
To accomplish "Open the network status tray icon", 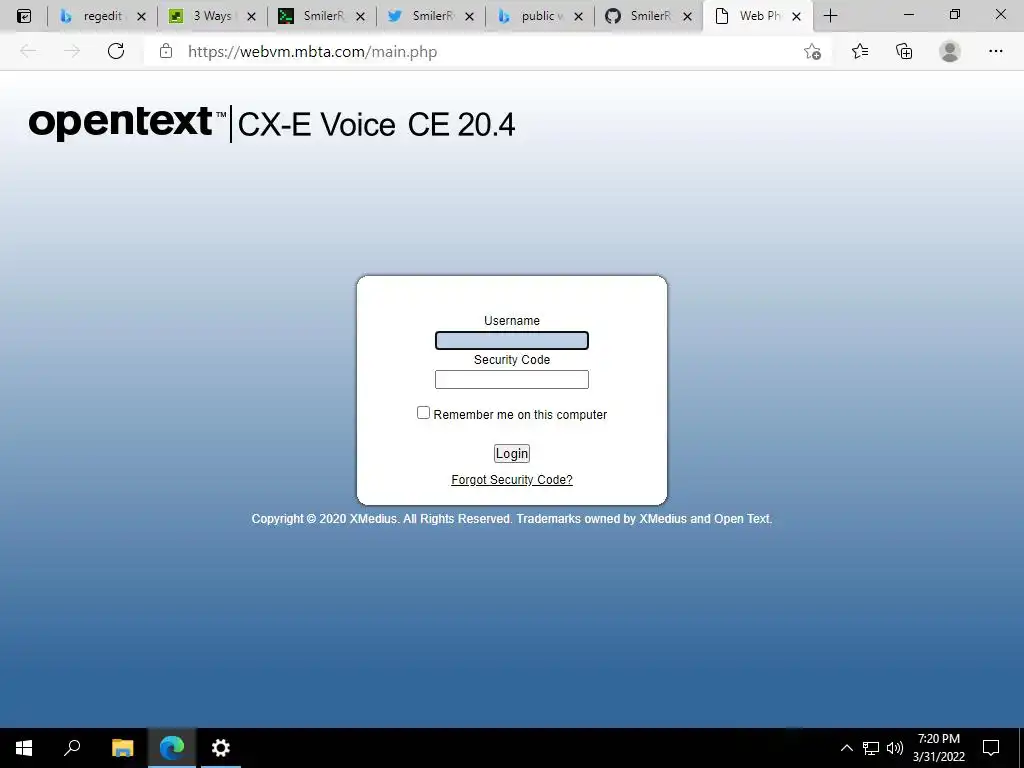I will pos(871,748).
